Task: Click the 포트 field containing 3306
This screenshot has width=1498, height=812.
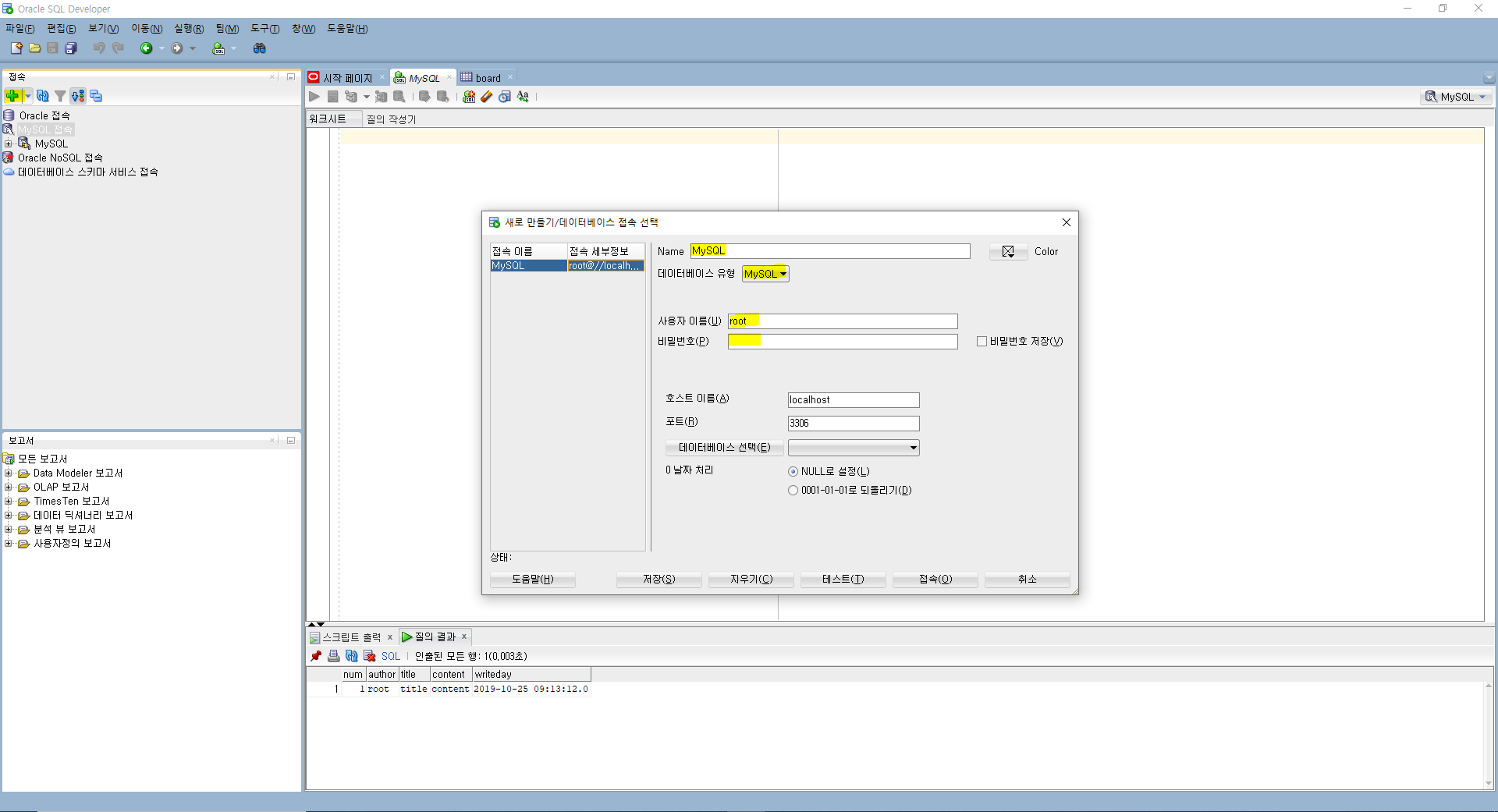Action: (x=854, y=424)
